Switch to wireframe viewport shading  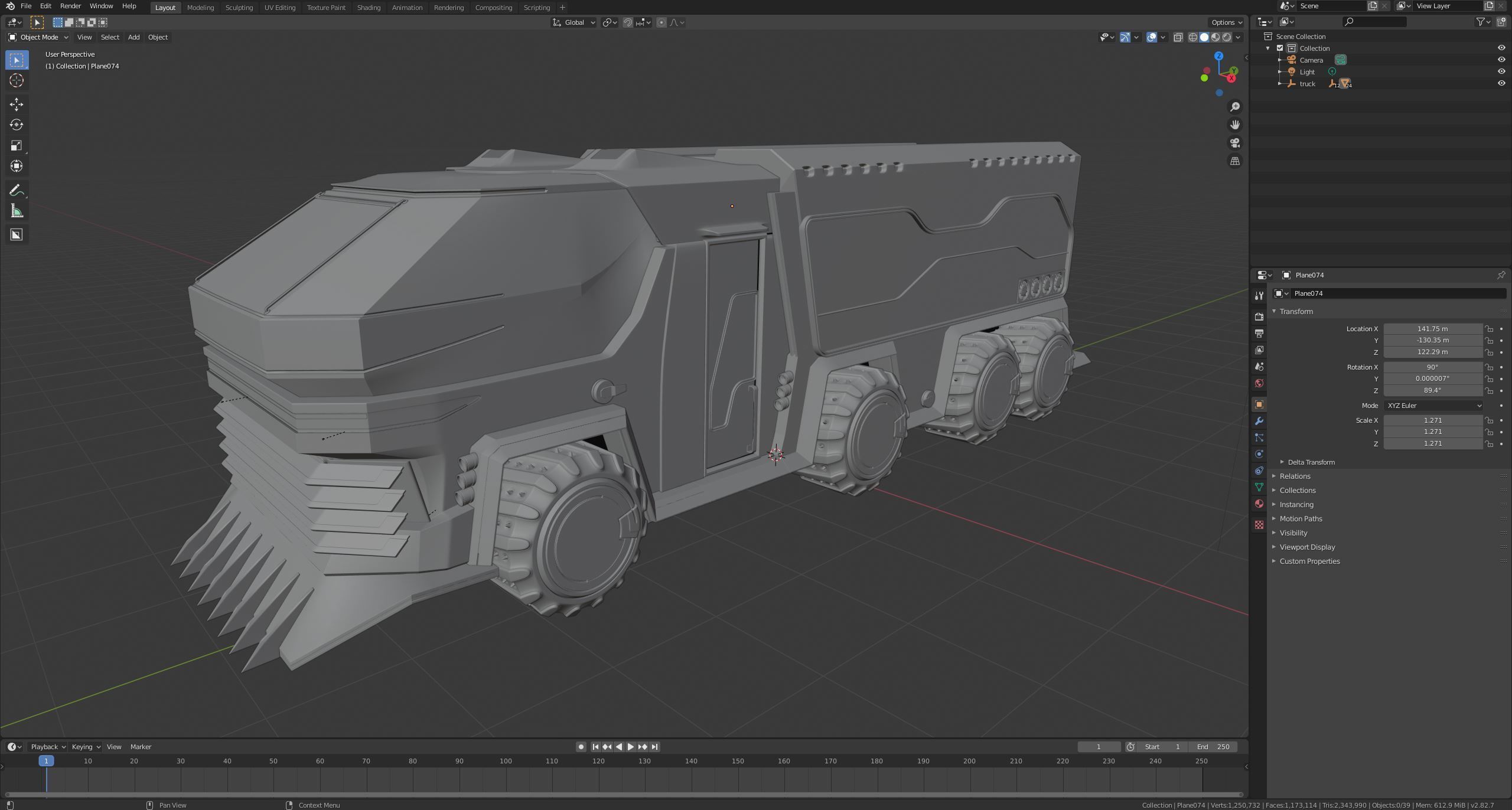coord(1193,37)
